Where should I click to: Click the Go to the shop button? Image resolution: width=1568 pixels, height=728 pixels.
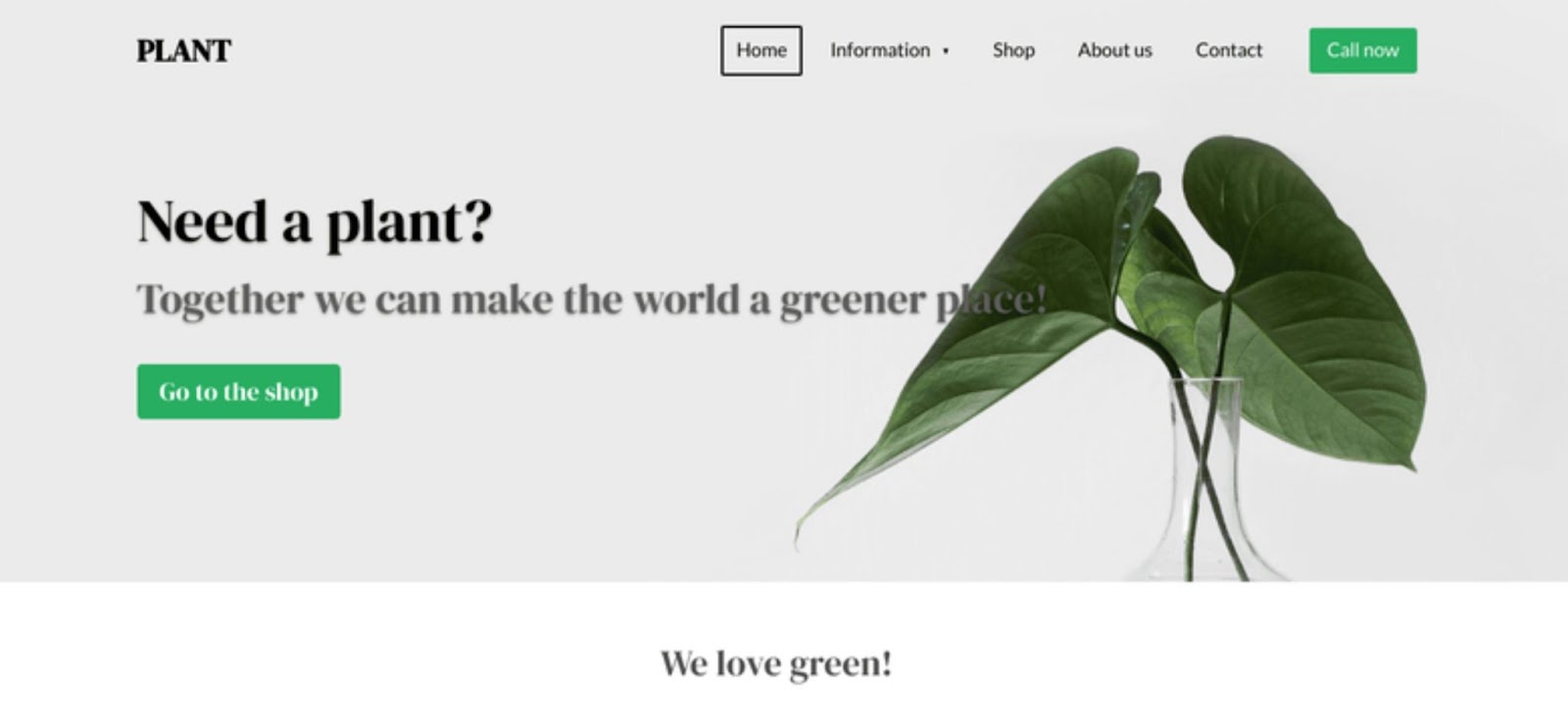click(238, 392)
